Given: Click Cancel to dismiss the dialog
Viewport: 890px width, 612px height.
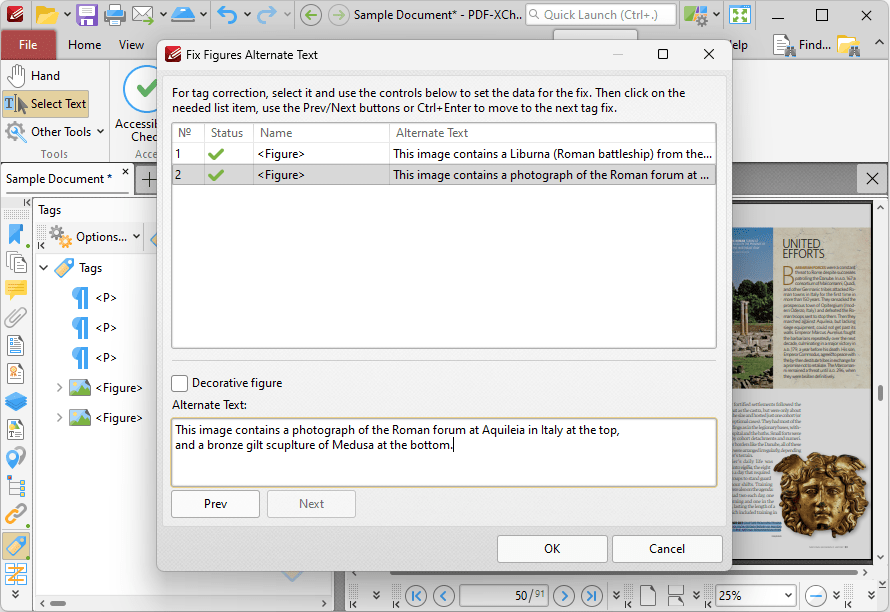Looking at the screenshot, I should [667, 548].
